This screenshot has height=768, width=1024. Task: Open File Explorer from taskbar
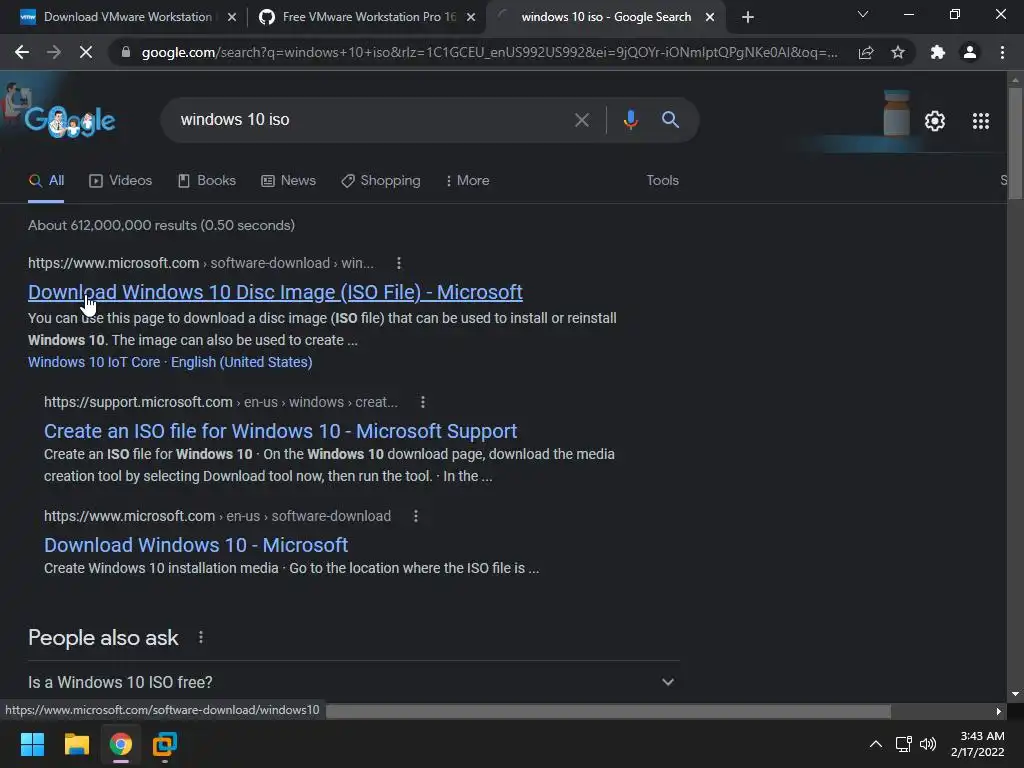(76, 744)
